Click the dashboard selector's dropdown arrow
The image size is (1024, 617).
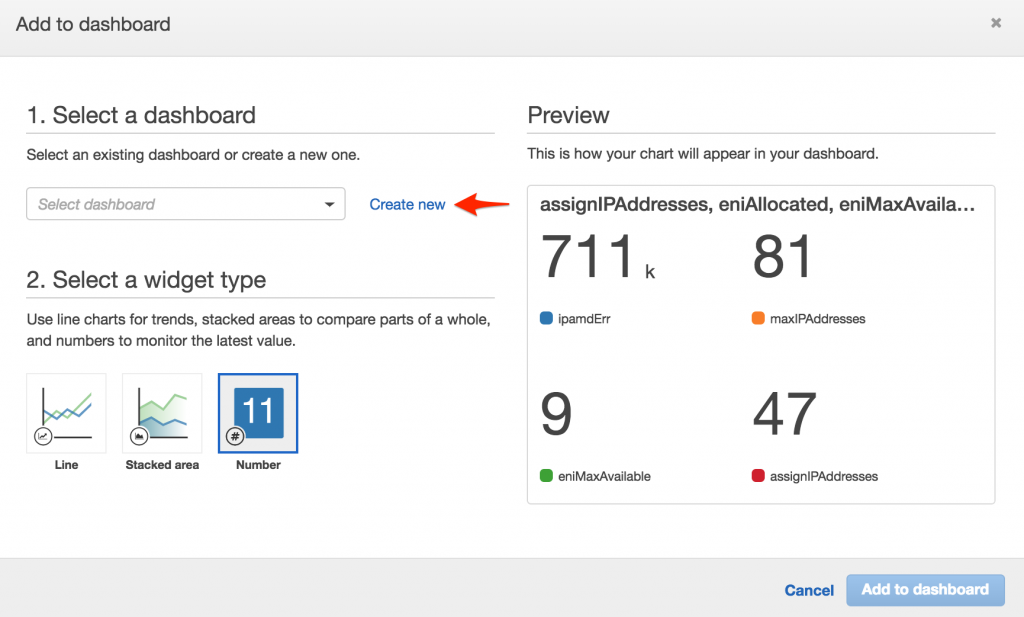[328, 204]
